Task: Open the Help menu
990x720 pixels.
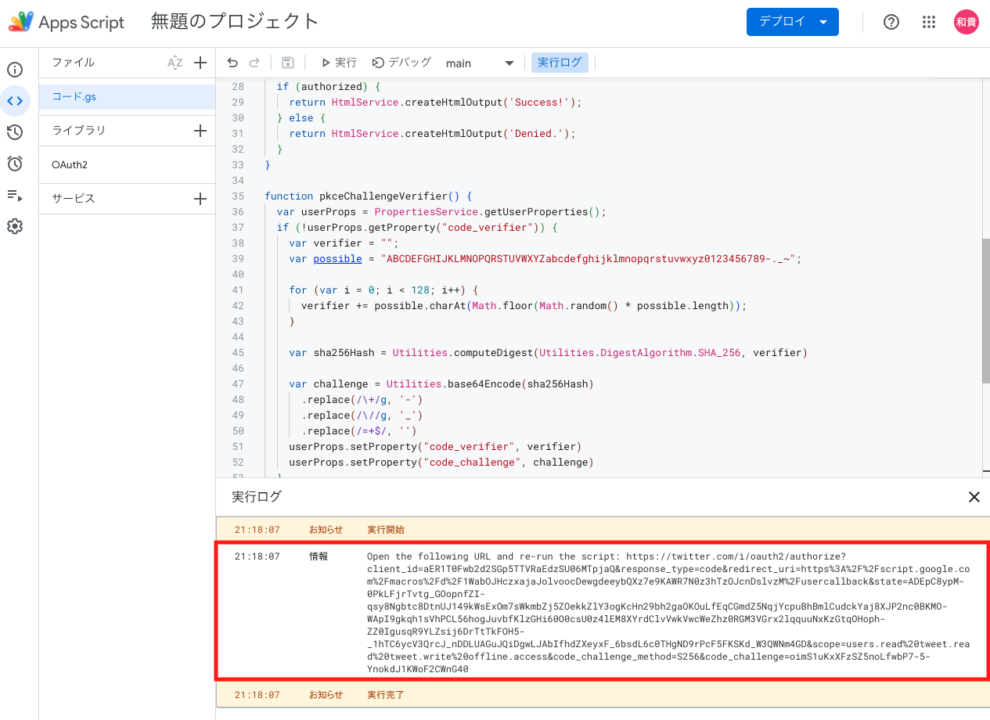Action: (891, 21)
